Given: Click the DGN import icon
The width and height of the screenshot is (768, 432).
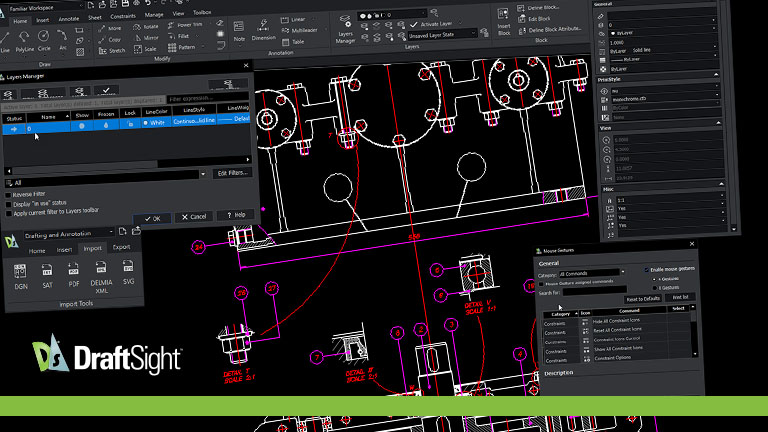Looking at the screenshot, I should 20,273.
